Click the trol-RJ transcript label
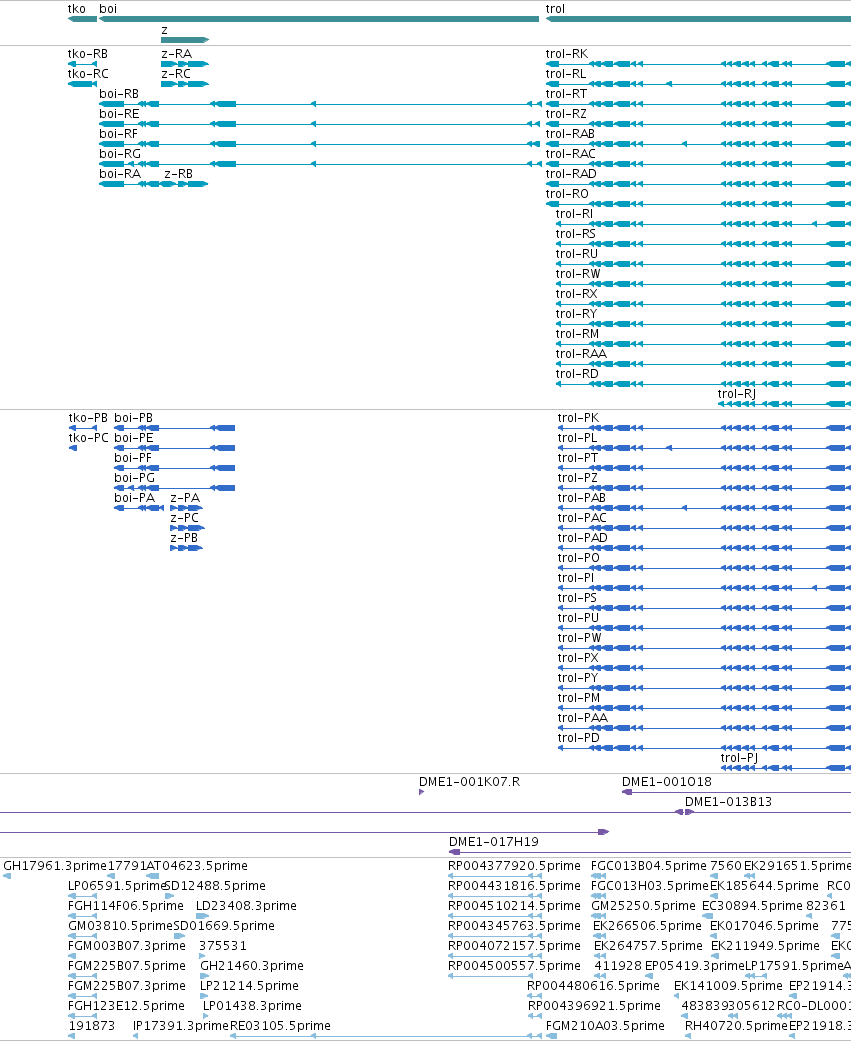 [736, 394]
